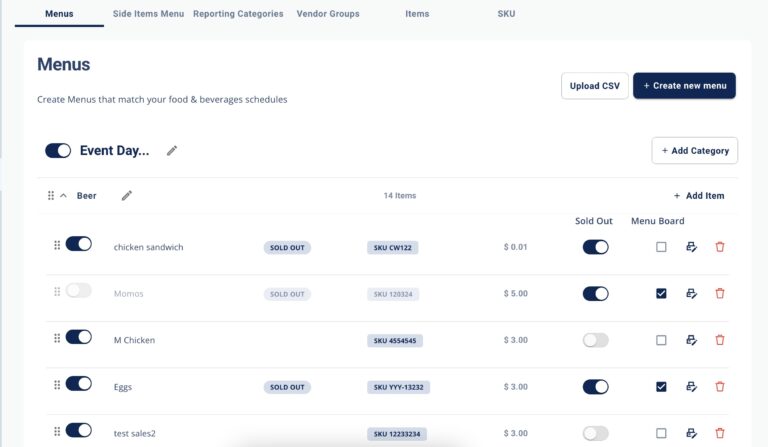The image size is (768, 447).
Task: Open edit icon for chicken sandwich
Action: pos(691,247)
